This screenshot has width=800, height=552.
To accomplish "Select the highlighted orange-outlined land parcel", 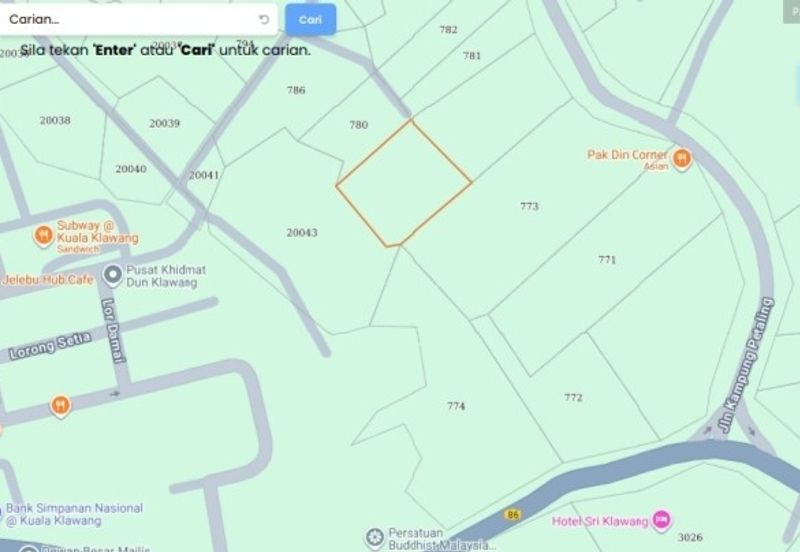I will click(x=403, y=184).
